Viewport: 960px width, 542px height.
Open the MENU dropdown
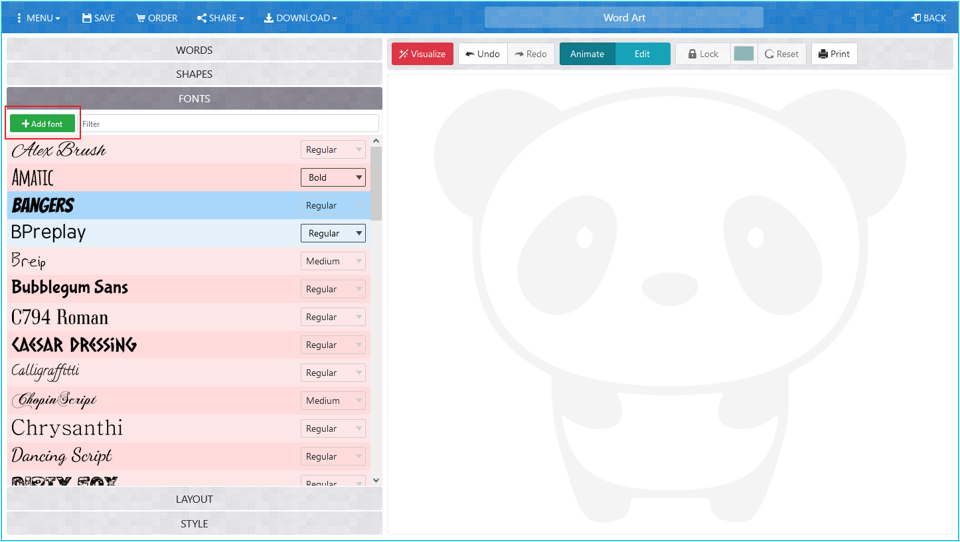click(x=38, y=18)
